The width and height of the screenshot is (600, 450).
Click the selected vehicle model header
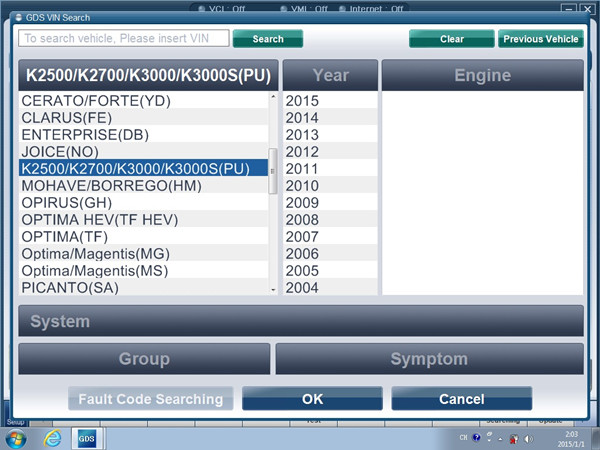148,75
